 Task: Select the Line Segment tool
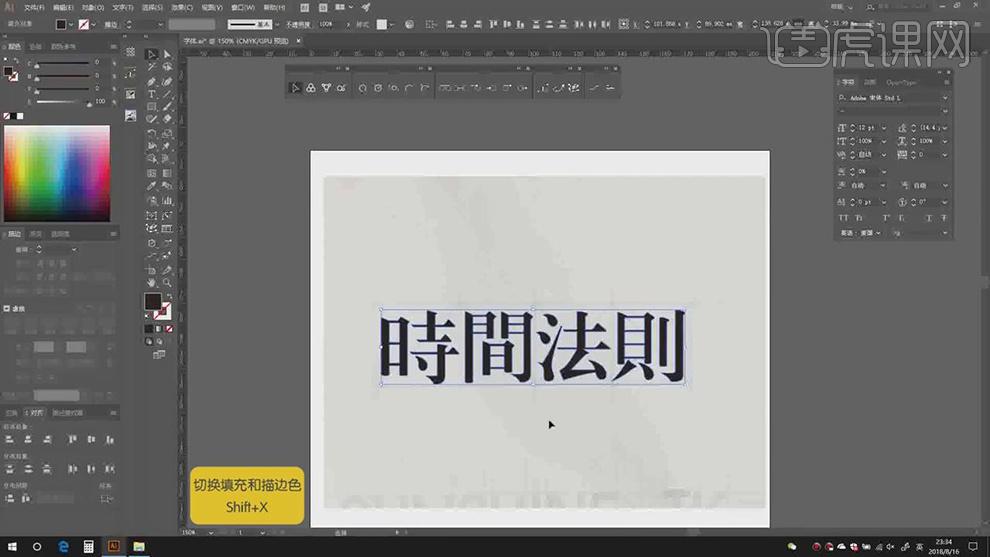[167, 94]
